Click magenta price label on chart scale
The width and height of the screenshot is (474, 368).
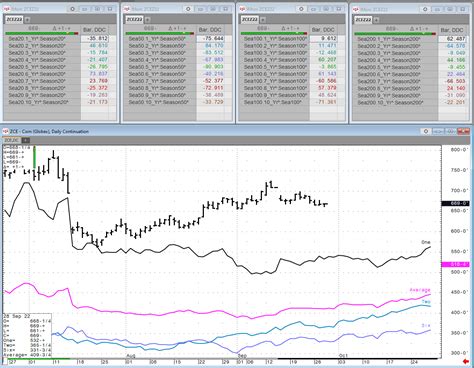coord(455,264)
